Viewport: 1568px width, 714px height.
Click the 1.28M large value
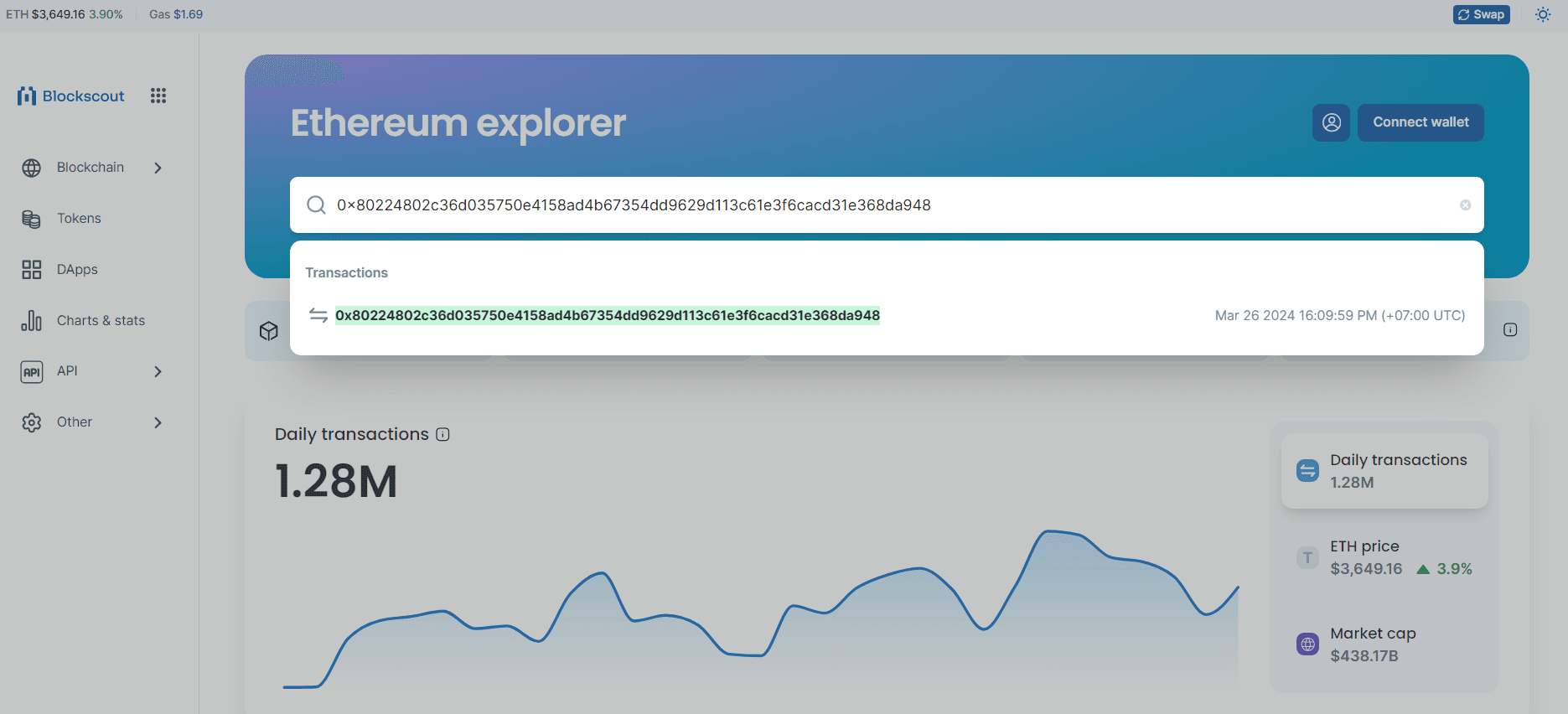[x=336, y=481]
